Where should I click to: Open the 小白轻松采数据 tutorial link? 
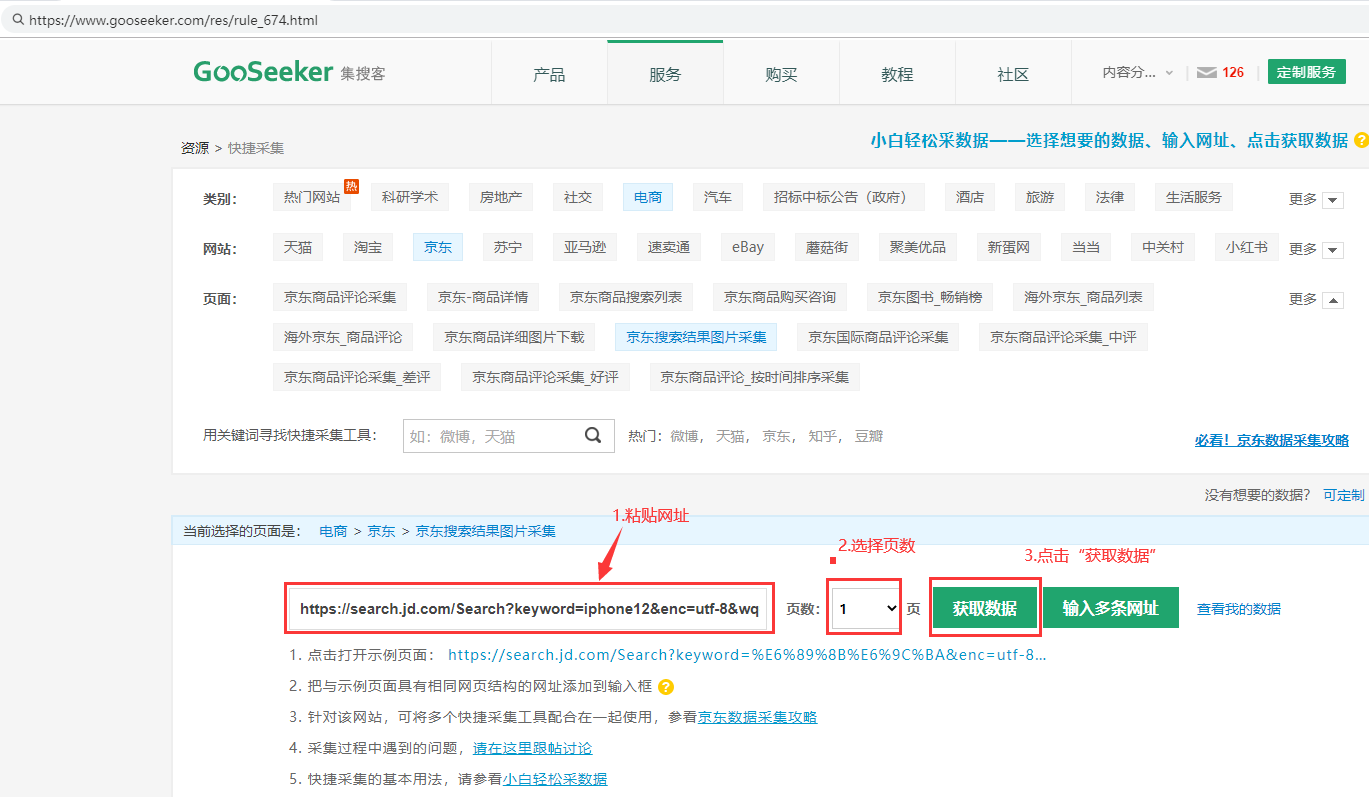click(555, 779)
